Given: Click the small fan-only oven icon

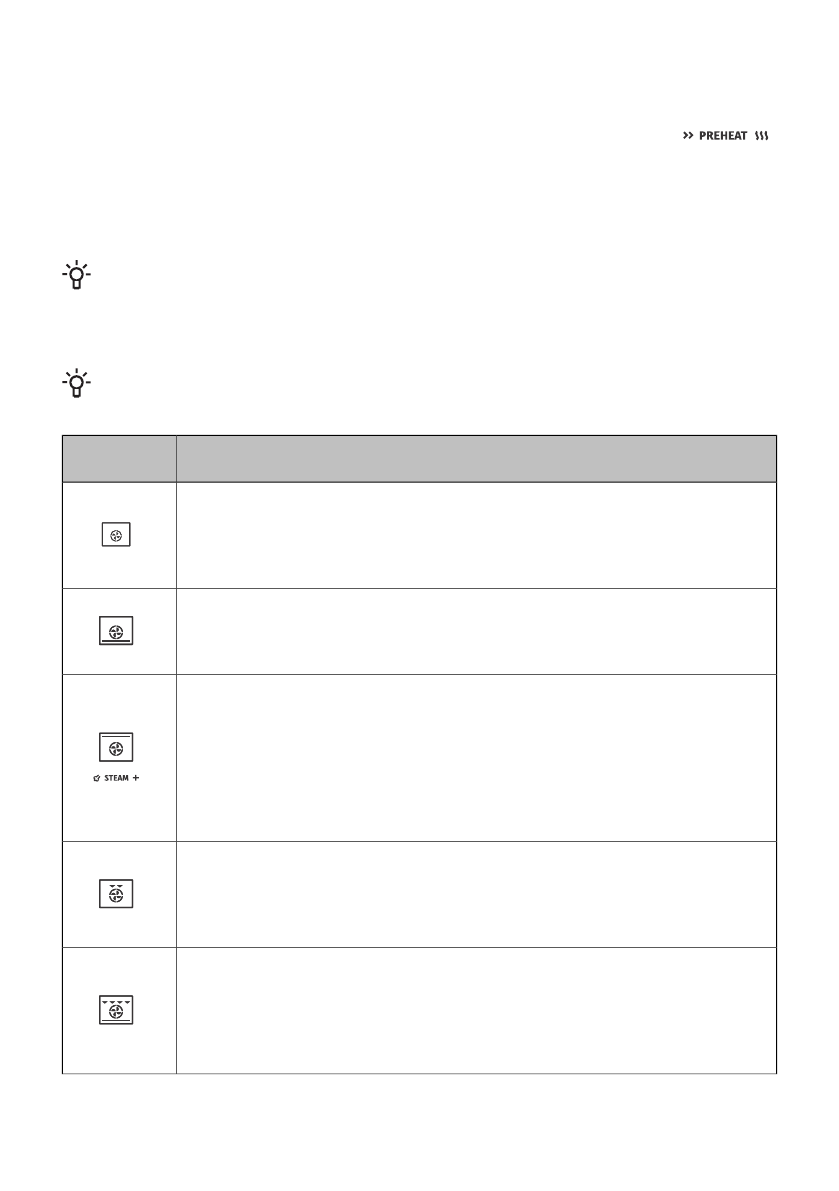Looking at the screenshot, I should pos(118,536).
